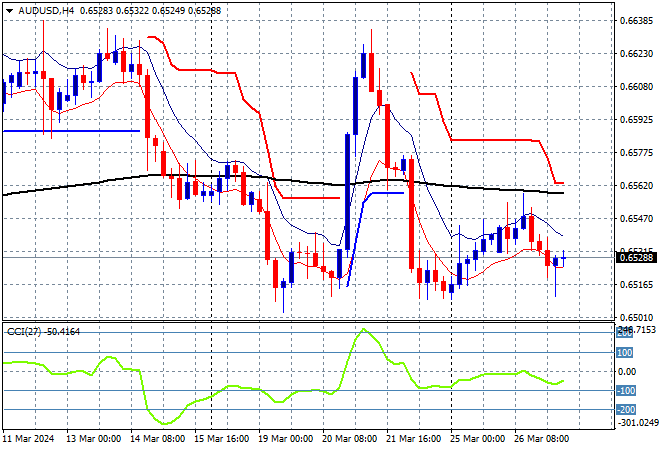Click the CCI 100 level label
Image resolution: width=660 pixels, height=450 pixels.
click(x=623, y=353)
